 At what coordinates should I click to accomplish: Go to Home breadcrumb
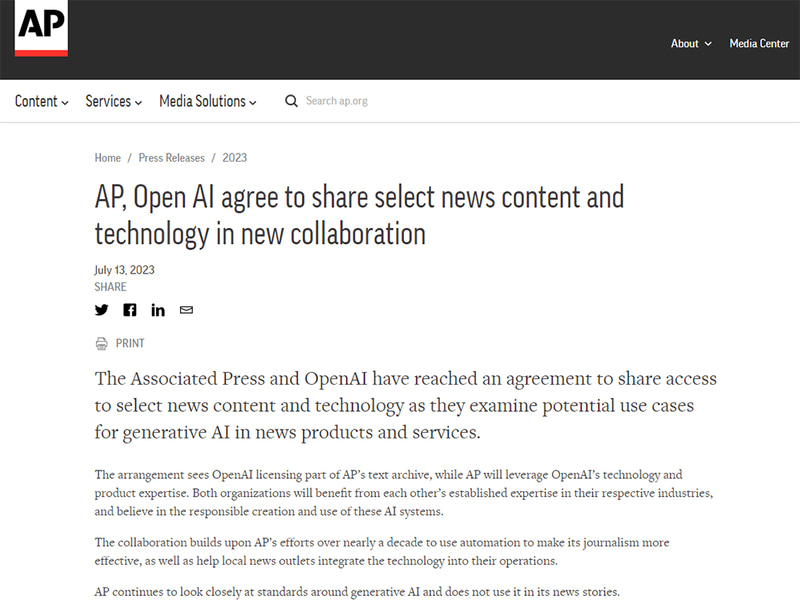(x=108, y=158)
